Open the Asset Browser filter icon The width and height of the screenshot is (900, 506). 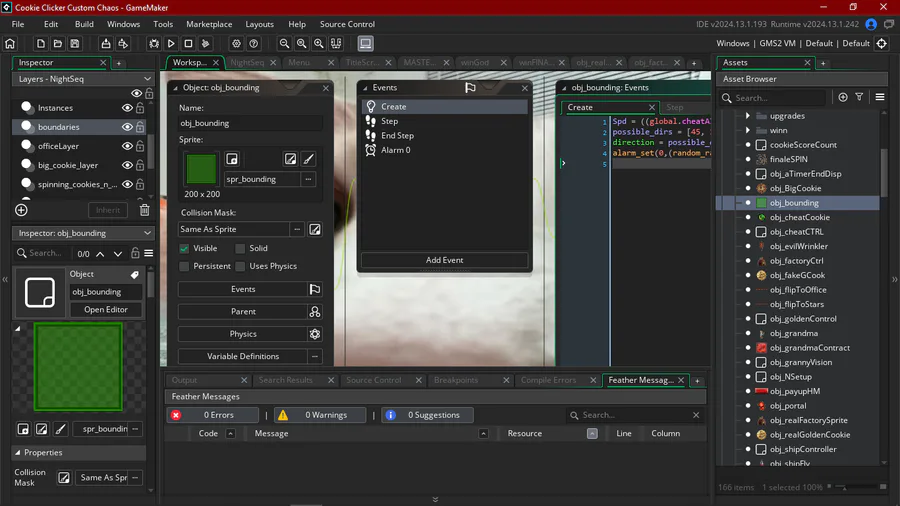click(x=859, y=98)
